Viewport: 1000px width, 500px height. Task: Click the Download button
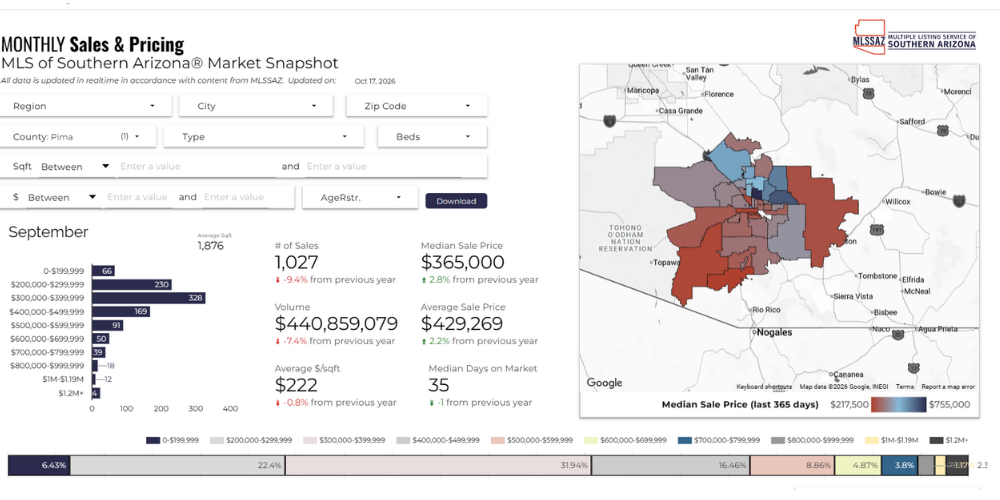pyautogui.click(x=456, y=201)
